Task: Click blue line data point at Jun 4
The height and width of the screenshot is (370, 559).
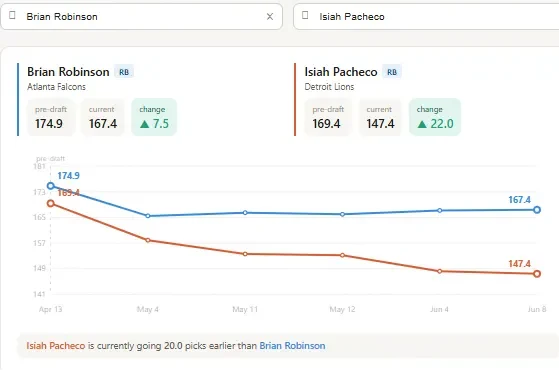Action: pos(440,210)
